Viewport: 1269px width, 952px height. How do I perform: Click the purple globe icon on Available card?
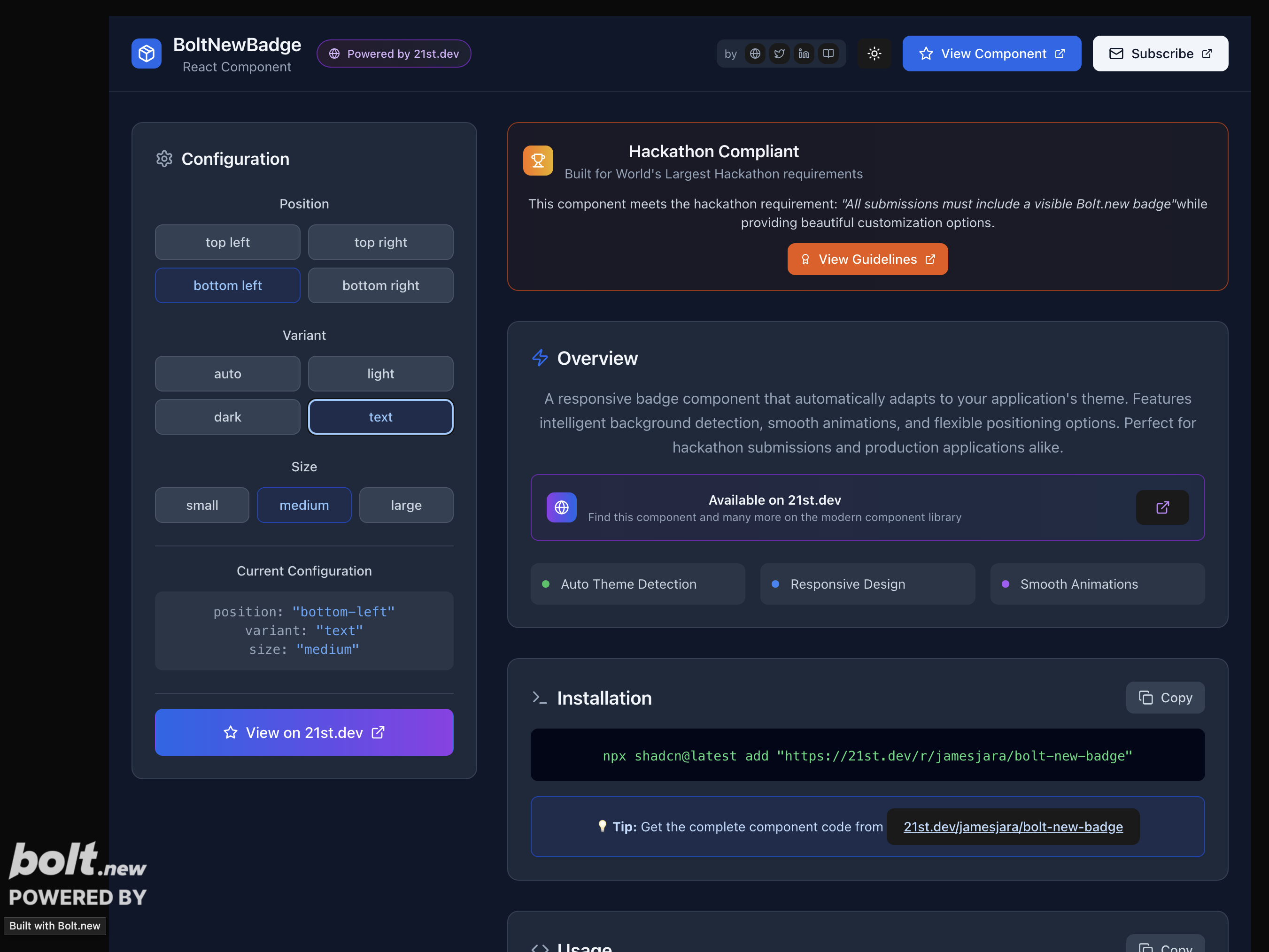[561, 507]
